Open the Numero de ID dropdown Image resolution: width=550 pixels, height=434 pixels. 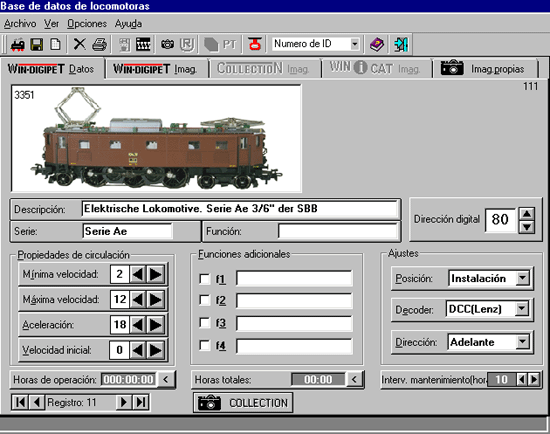point(355,44)
